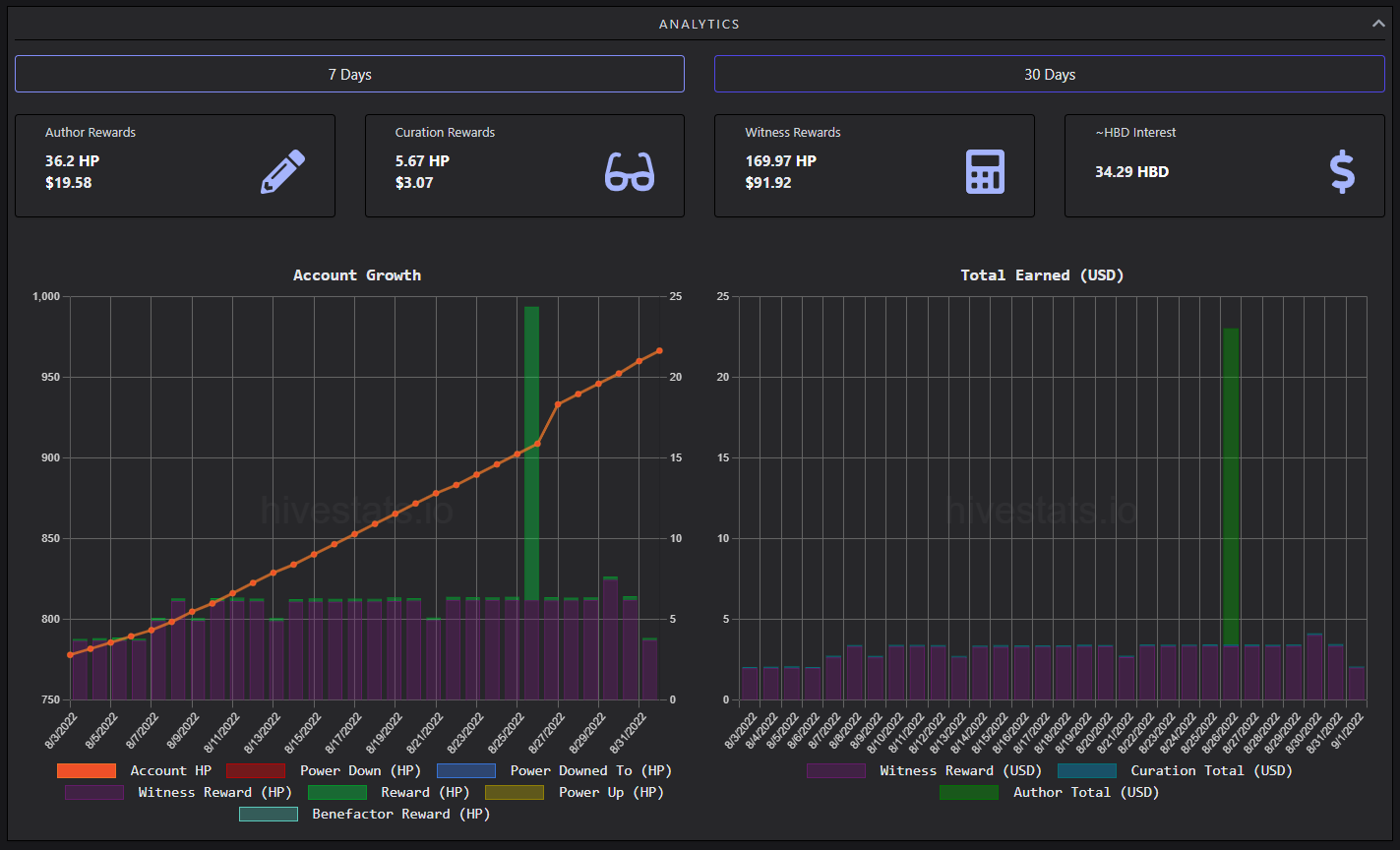The image size is (1400, 850).
Task: Toggle the Account HP legend swatch
Action: click(86, 770)
